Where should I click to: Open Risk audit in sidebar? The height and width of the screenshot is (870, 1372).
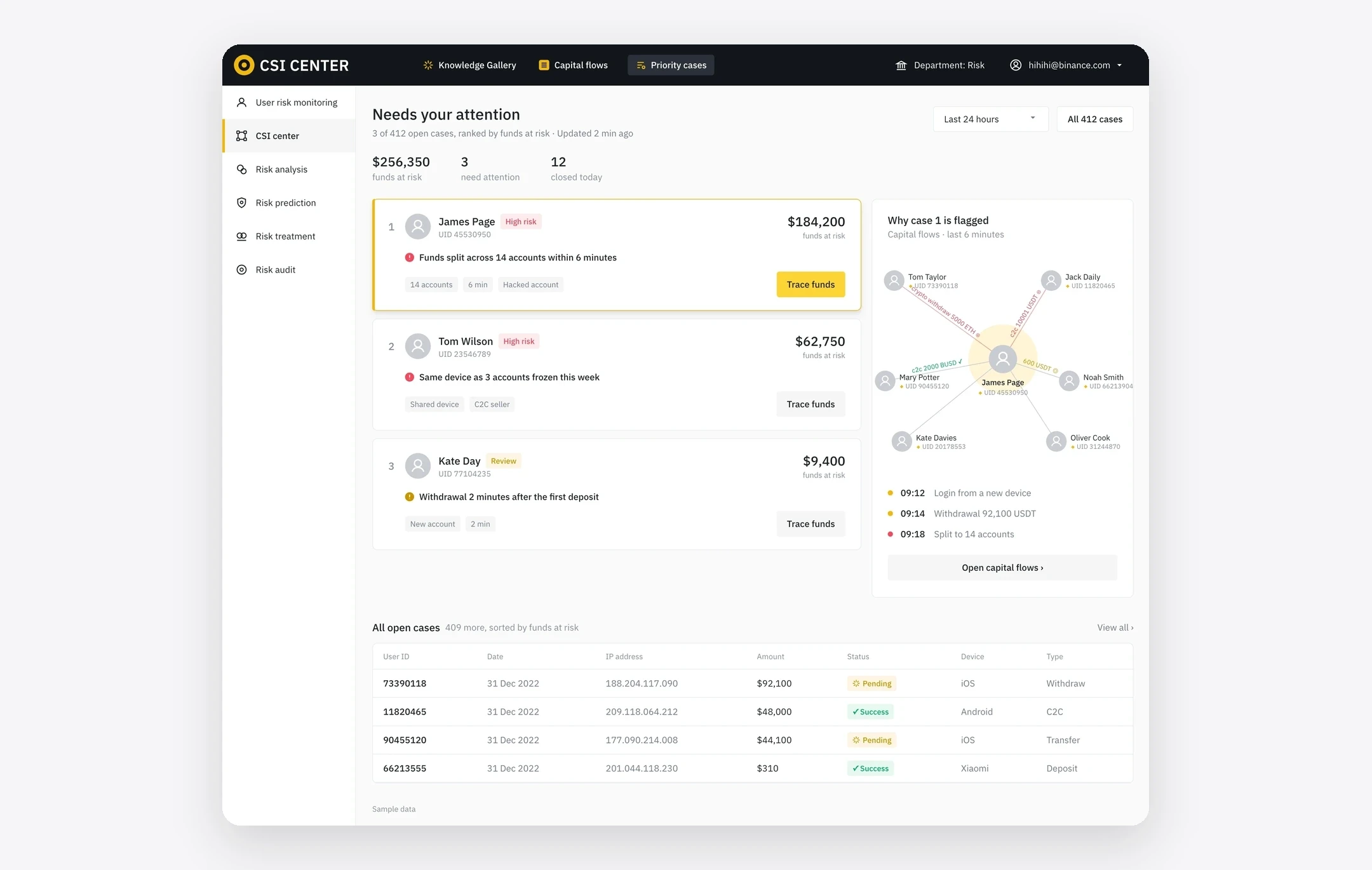(289, 269)
